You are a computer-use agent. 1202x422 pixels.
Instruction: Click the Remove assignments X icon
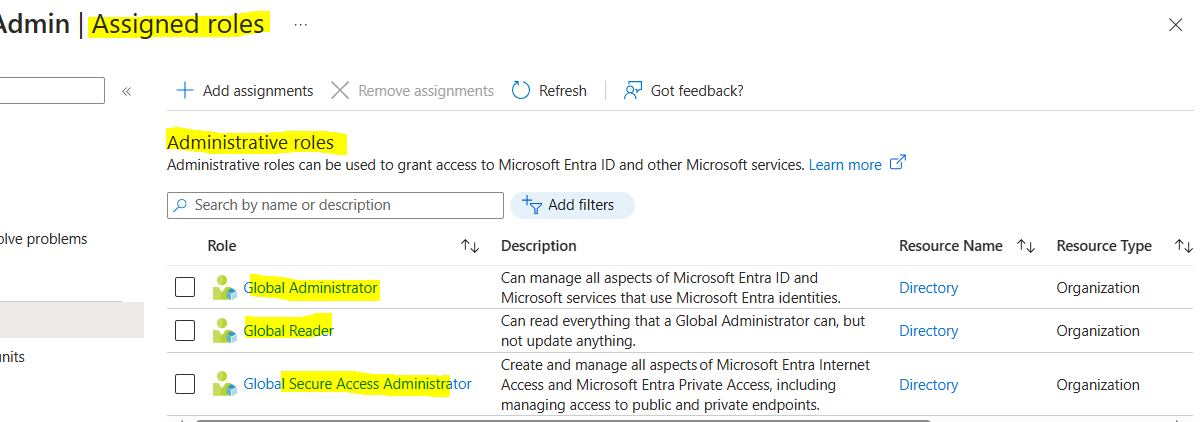coord(340,90)
